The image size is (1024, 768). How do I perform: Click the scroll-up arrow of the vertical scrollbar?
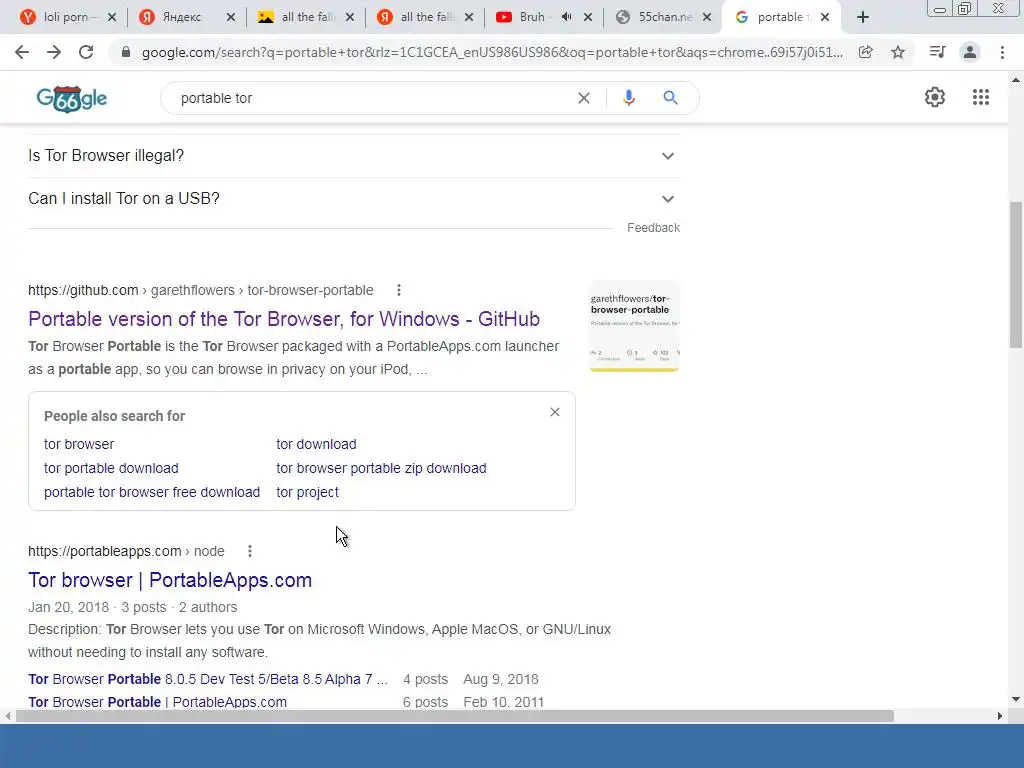(x=1016, y=80)
